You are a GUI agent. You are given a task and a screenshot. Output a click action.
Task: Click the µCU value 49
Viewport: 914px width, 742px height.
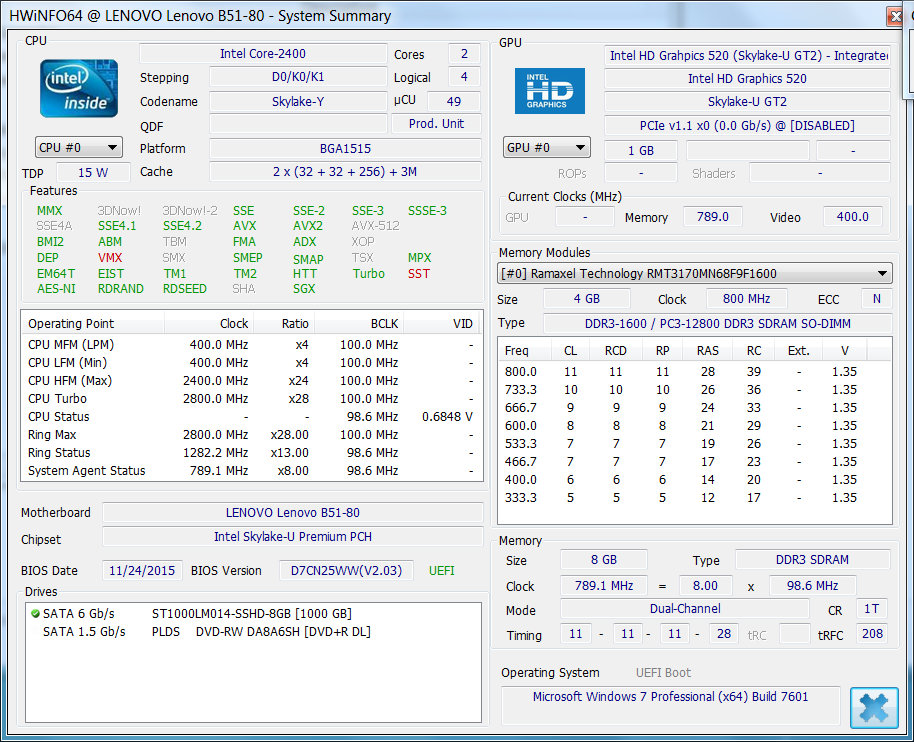pyautogui.click(x=454, y=101)
